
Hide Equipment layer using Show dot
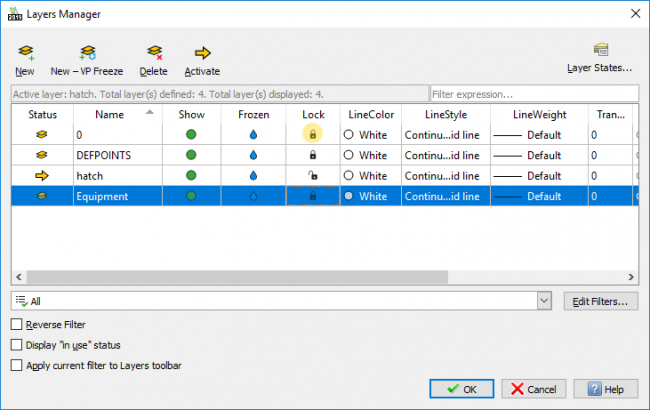(x=191, y=196)
